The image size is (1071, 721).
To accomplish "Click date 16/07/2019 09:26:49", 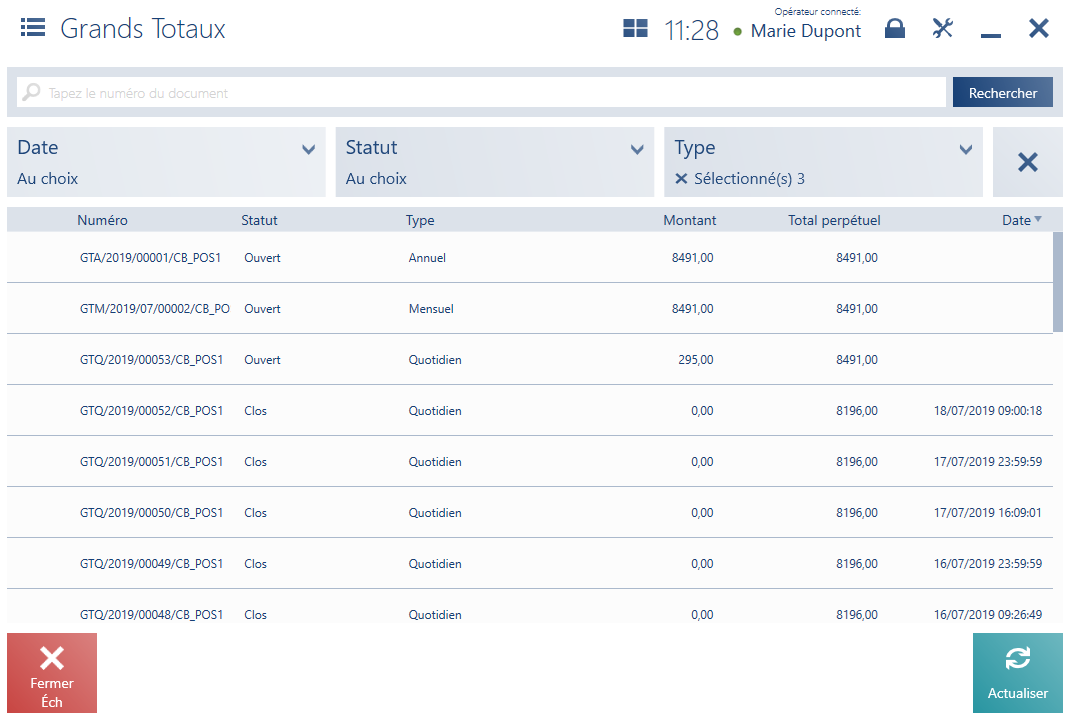I will coord(988,614).
